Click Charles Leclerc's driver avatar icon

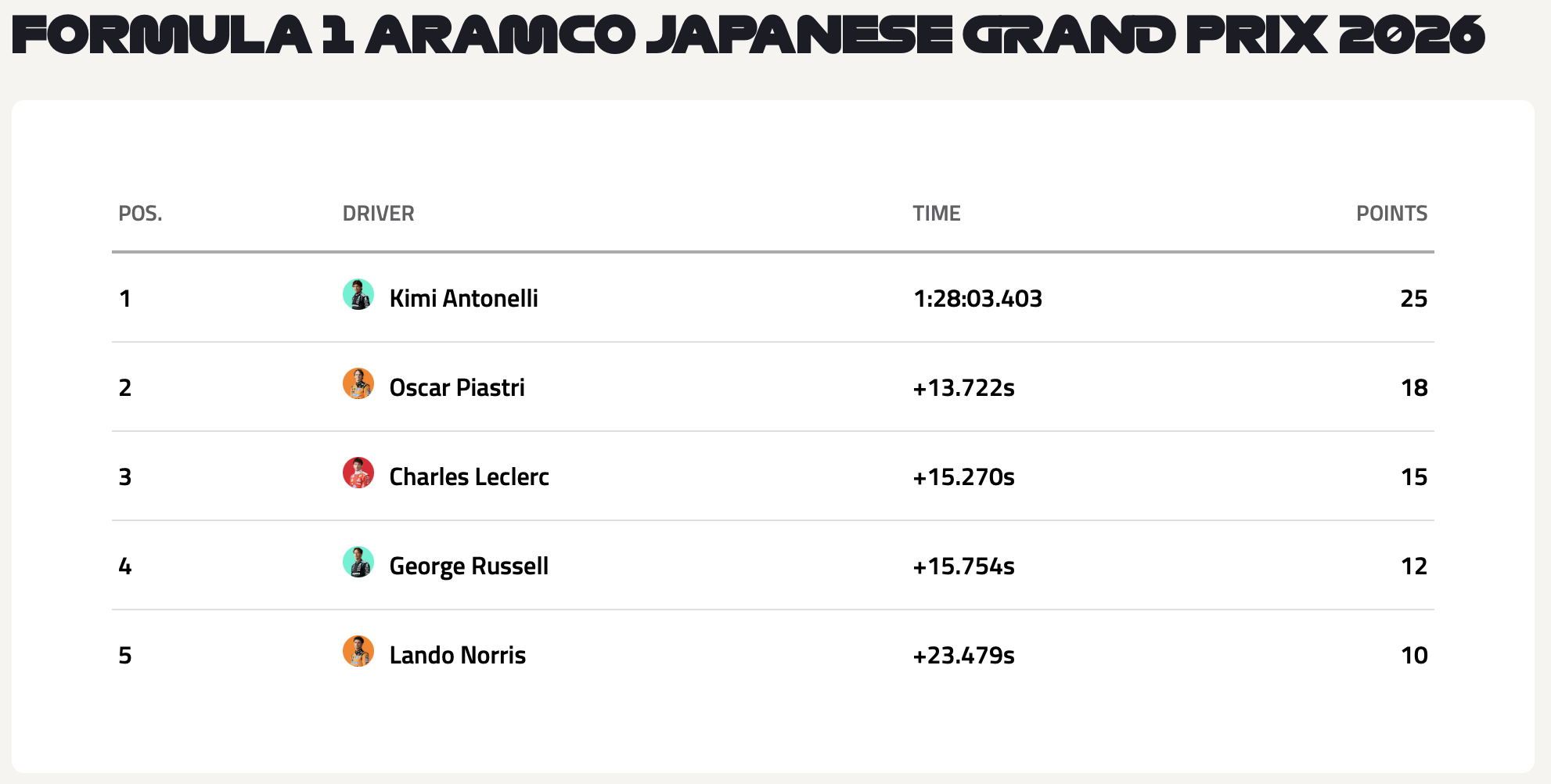[358, 473]
